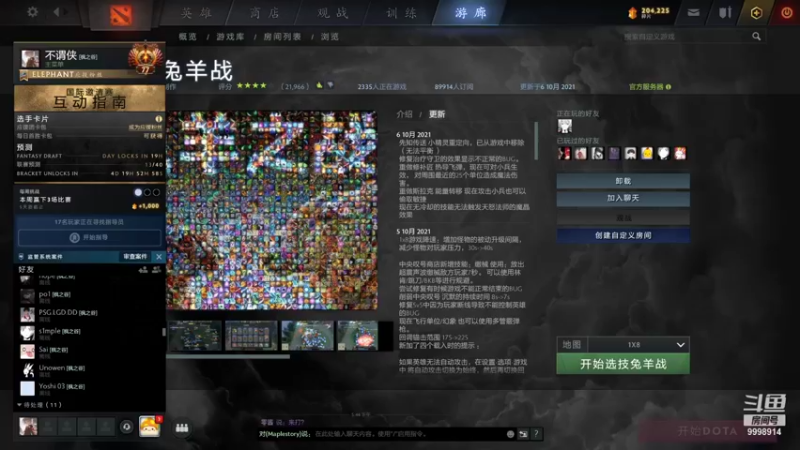Click the question mark chat help icon
The width and height of the screenshot is (800, 450).
(x=536, y=434)
